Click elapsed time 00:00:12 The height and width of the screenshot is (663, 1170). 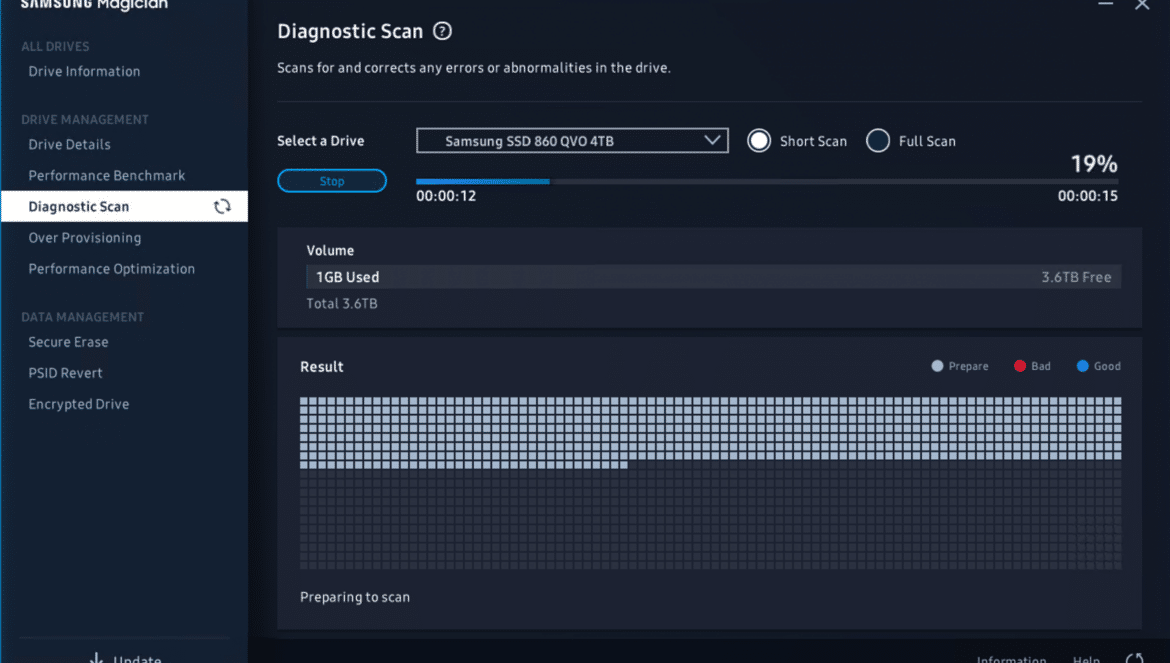pyautogui.click(x=446, y=196)
